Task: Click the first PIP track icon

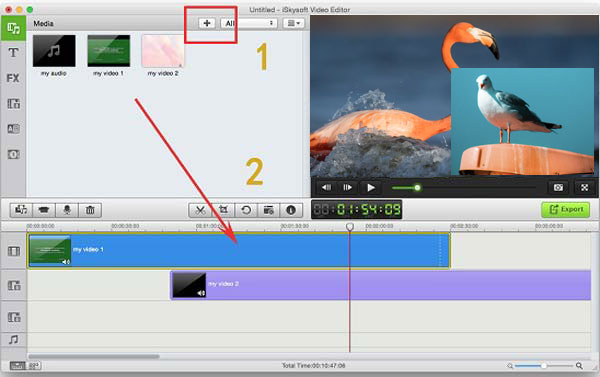Action: coord(14,286)
